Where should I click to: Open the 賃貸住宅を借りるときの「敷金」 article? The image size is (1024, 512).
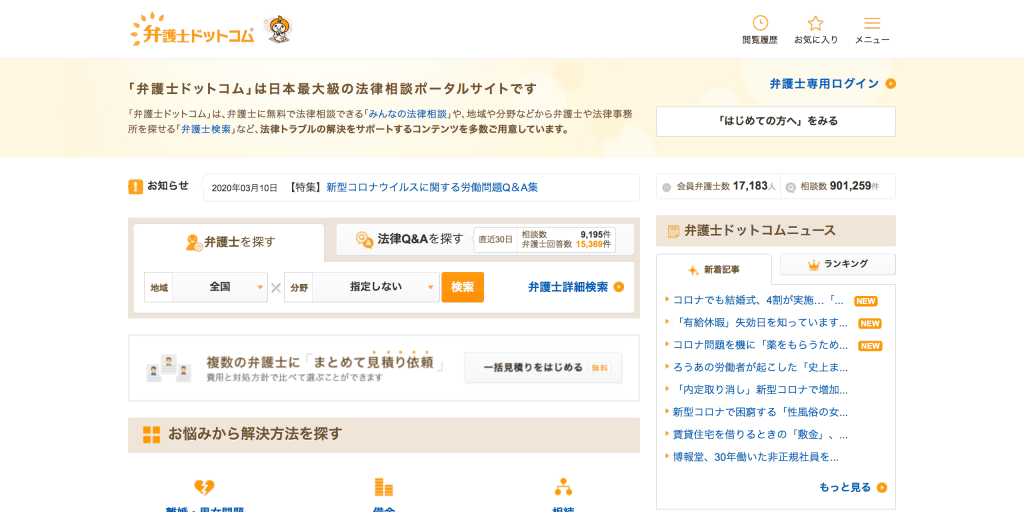[760, 434]
